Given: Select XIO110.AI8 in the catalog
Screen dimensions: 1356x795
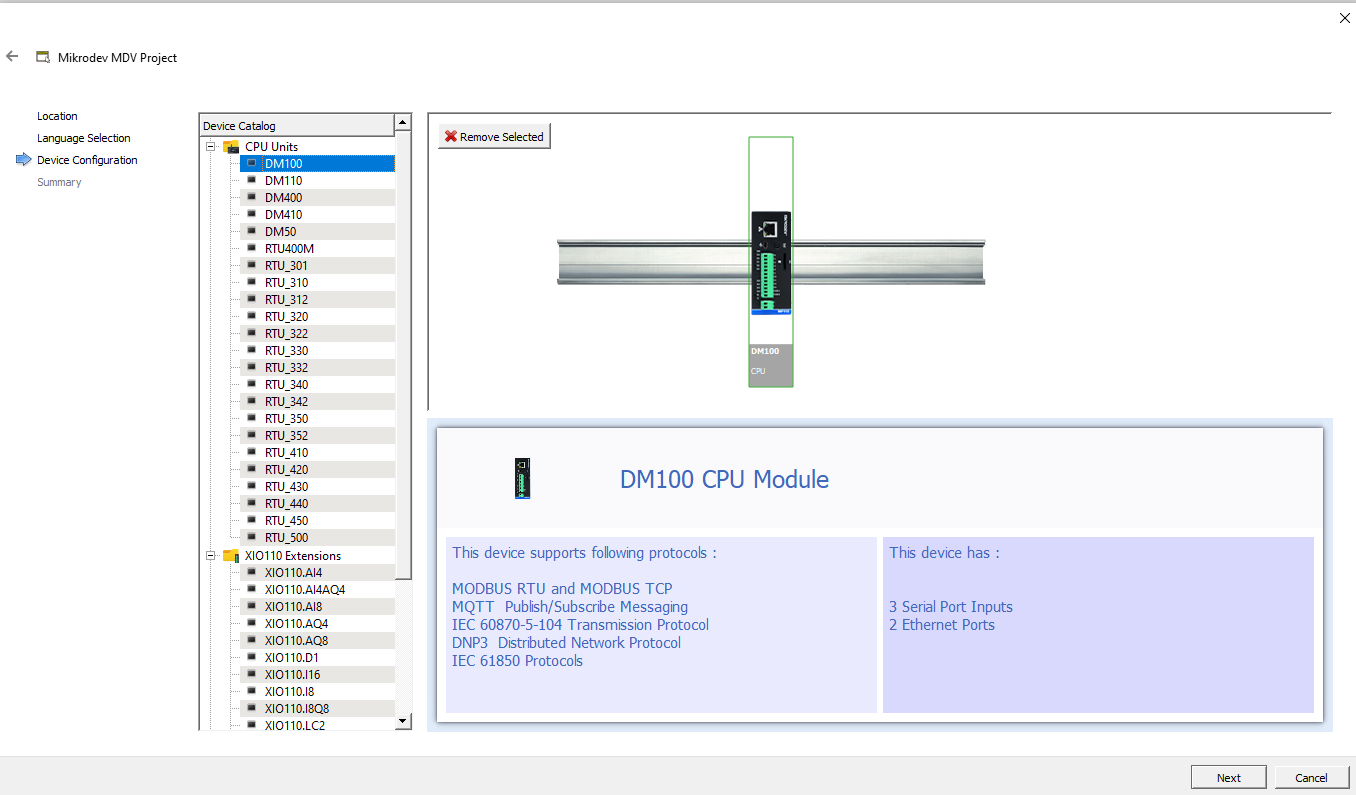Looking at the screenshot, I should click(x=317, y=606).
